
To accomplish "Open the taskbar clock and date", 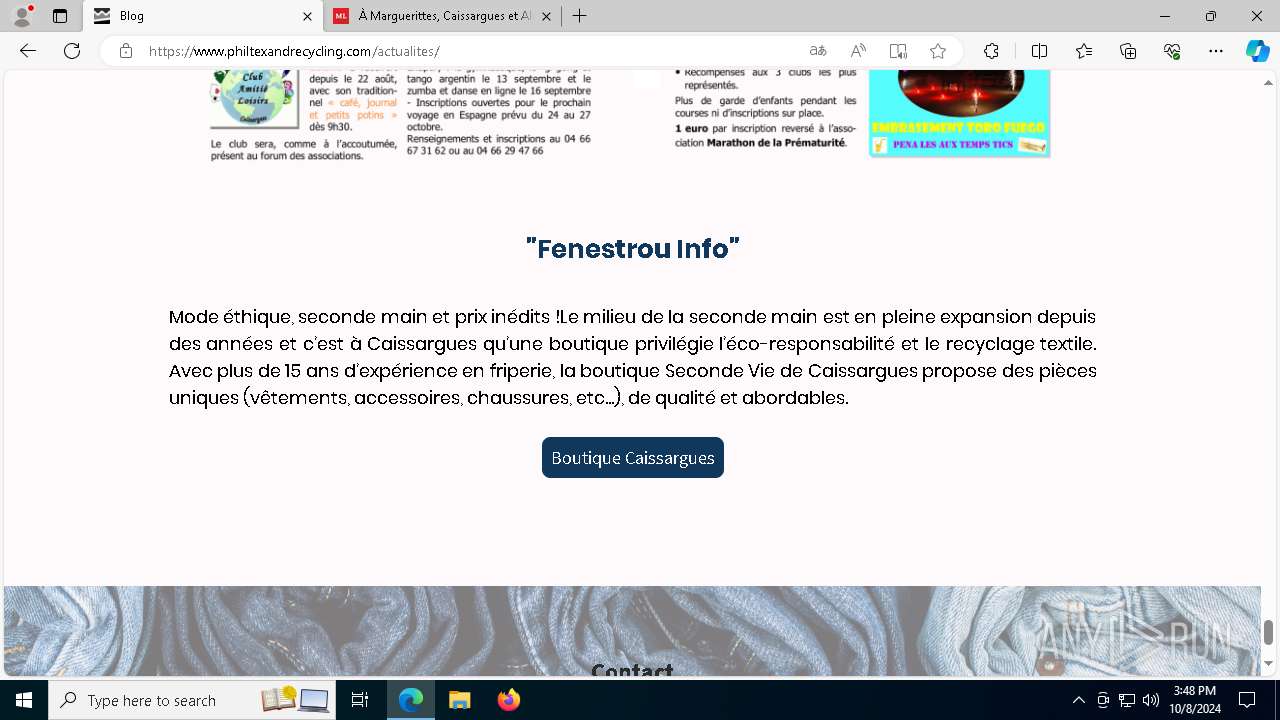I will 1195,700.
